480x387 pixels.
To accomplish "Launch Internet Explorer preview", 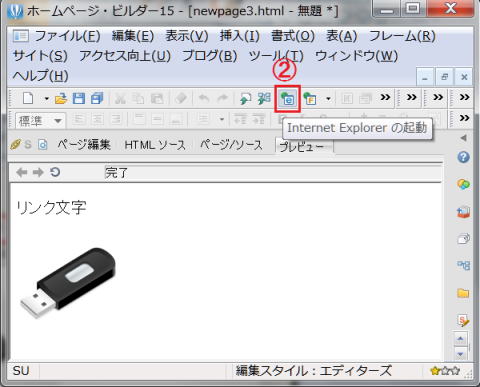I will [288, 99].
